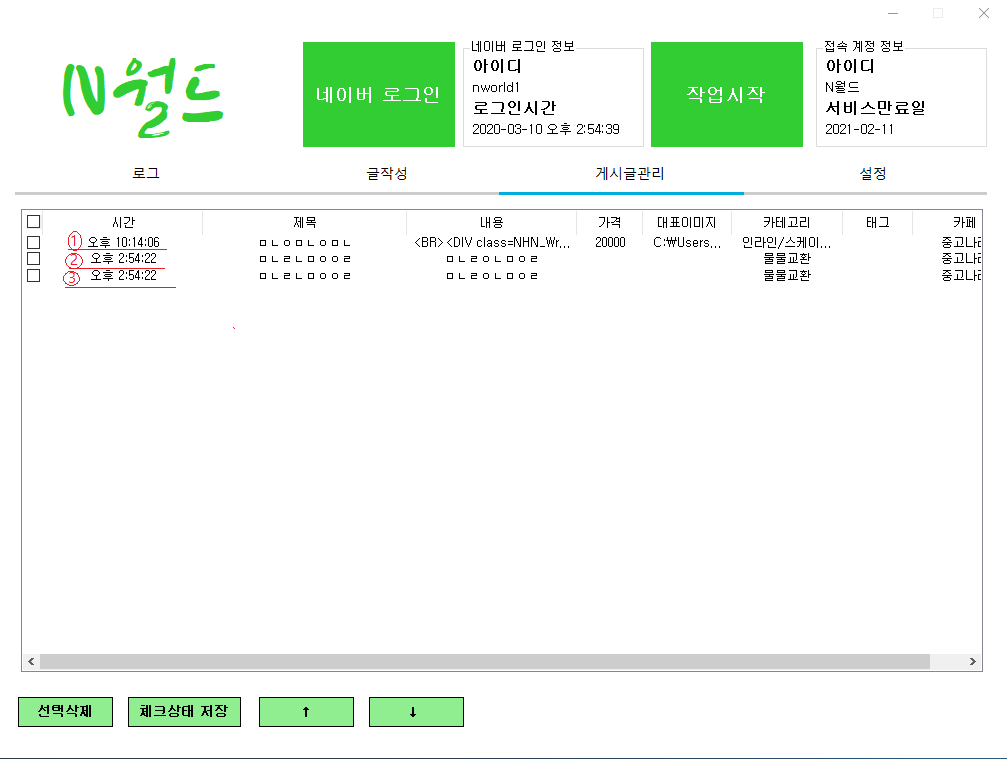
Task: Minimize the N월드 window
Action: [893, 13]
